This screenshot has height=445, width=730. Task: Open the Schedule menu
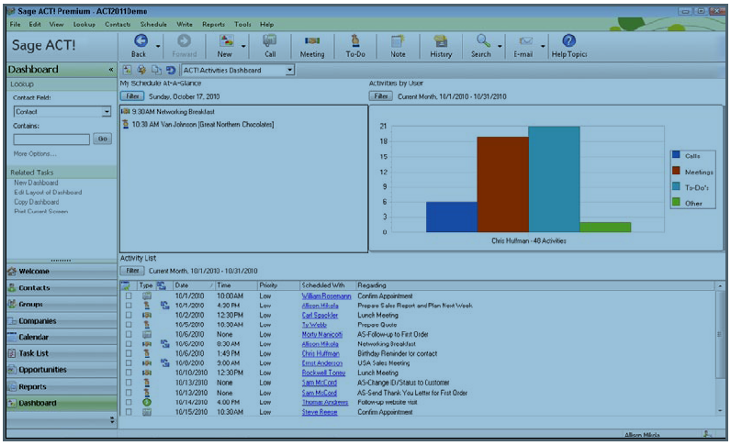(x=153, y=24)
